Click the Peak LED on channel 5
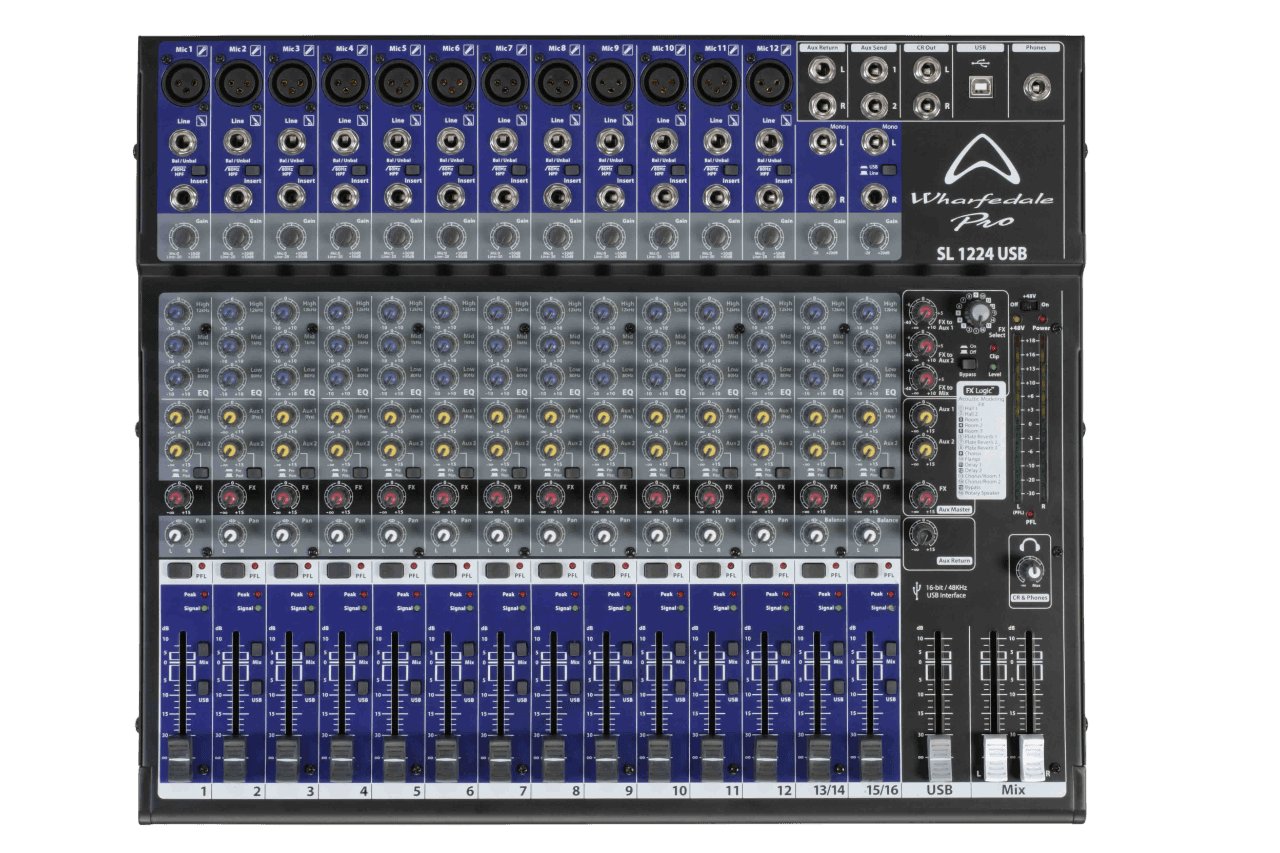 (416, 595)
